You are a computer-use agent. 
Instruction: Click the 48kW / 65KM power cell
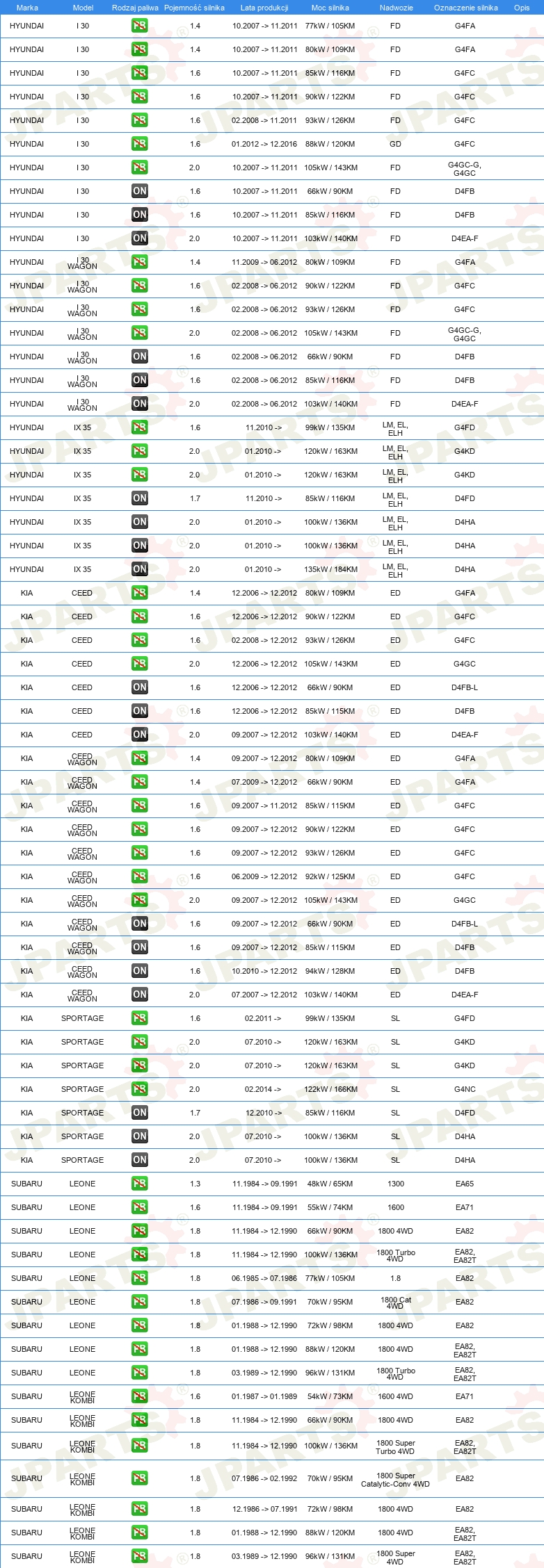click(330, 1184)
